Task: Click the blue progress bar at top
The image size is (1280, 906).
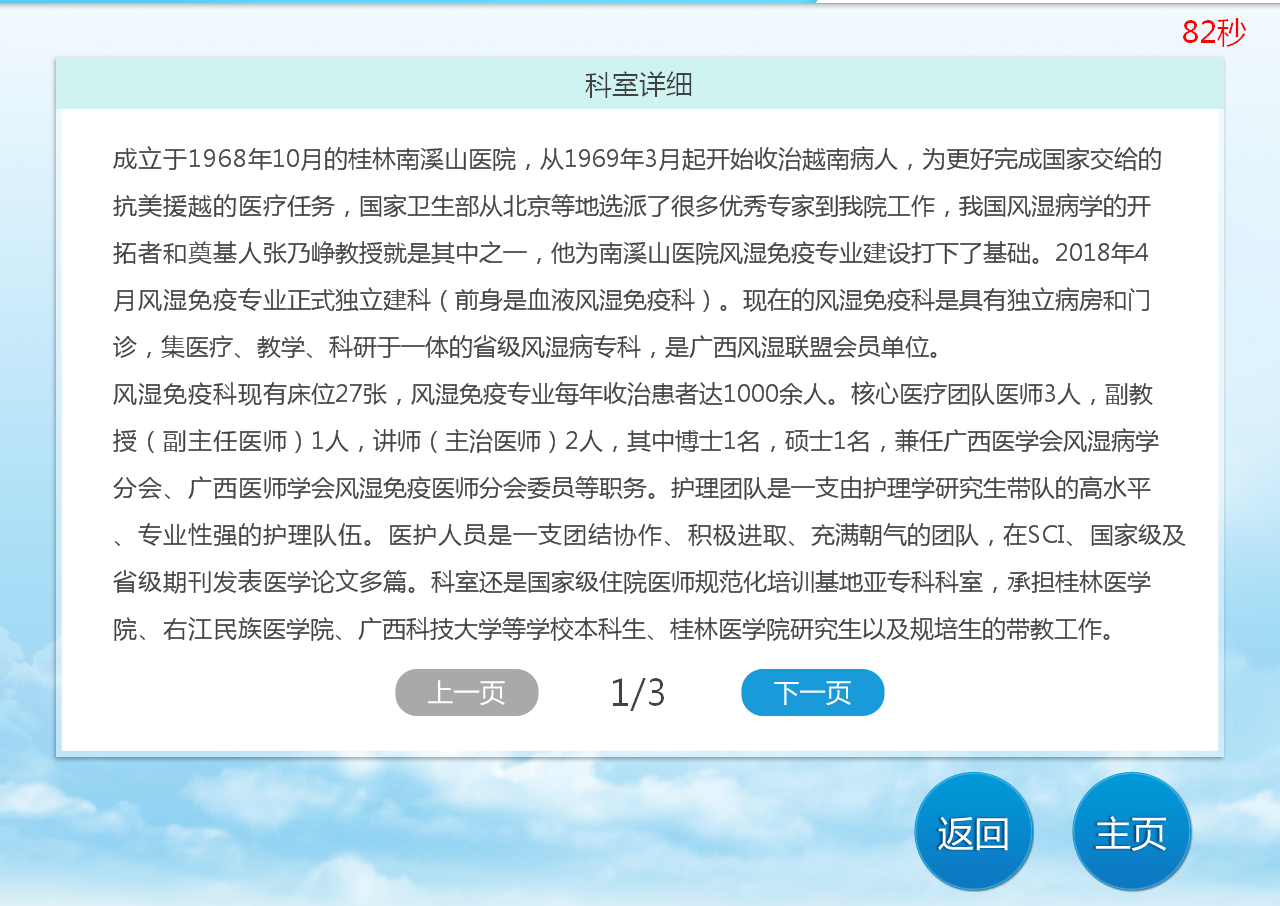Action: click(x=400, y=2)
